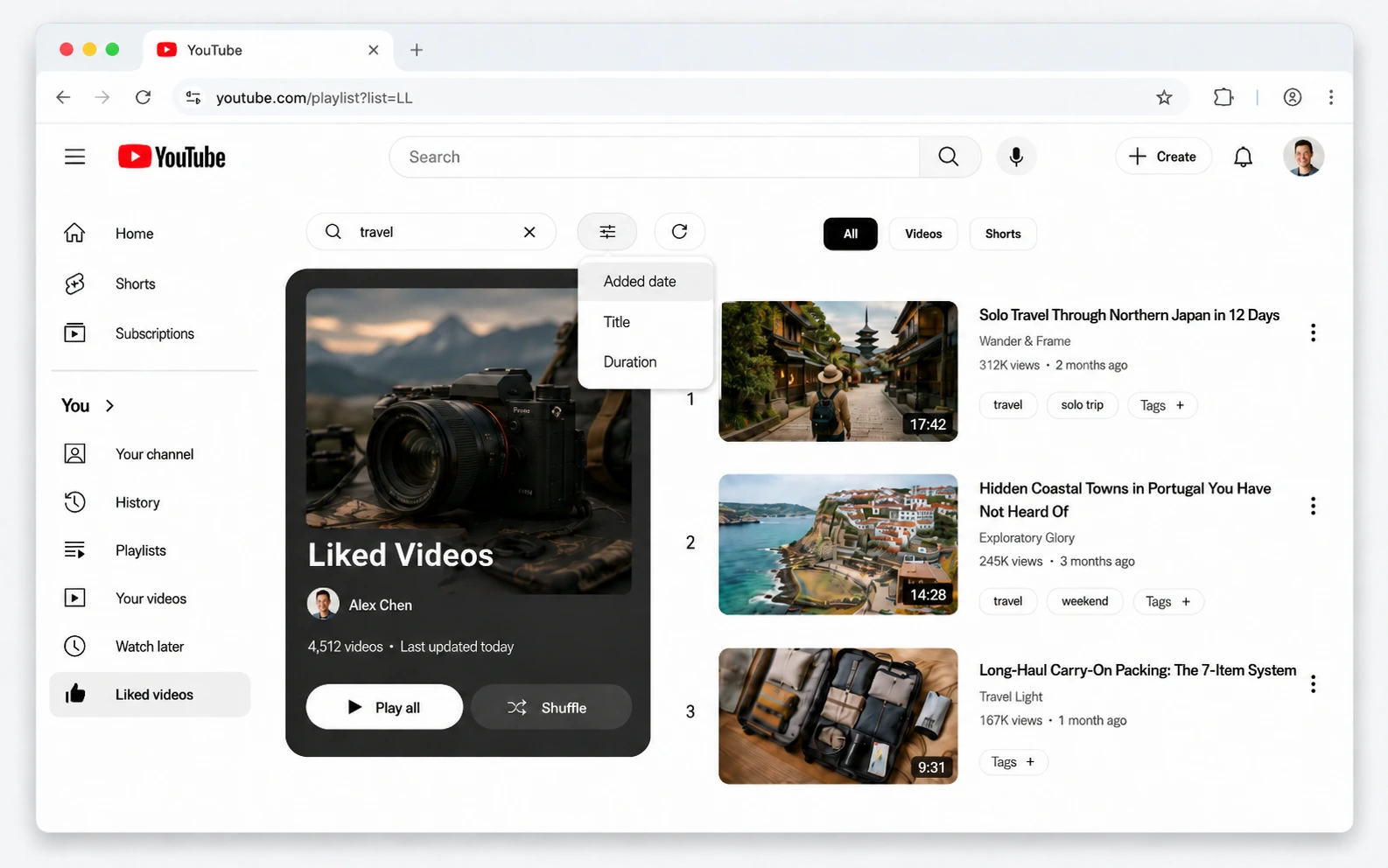Open the Portugal coastal towns thumbnail
1388x868 pixels.
pyautogui.click(x=838, y=544)
